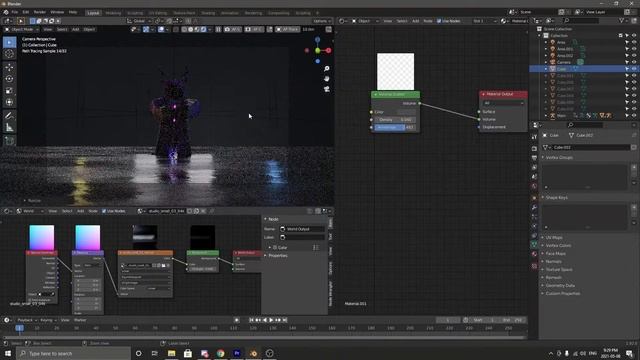Image resolution: width=640 pixels, height=360 pixels.
Task: Click the green Y axis on navigation gizmo
Action: click(x=318, y=50)
